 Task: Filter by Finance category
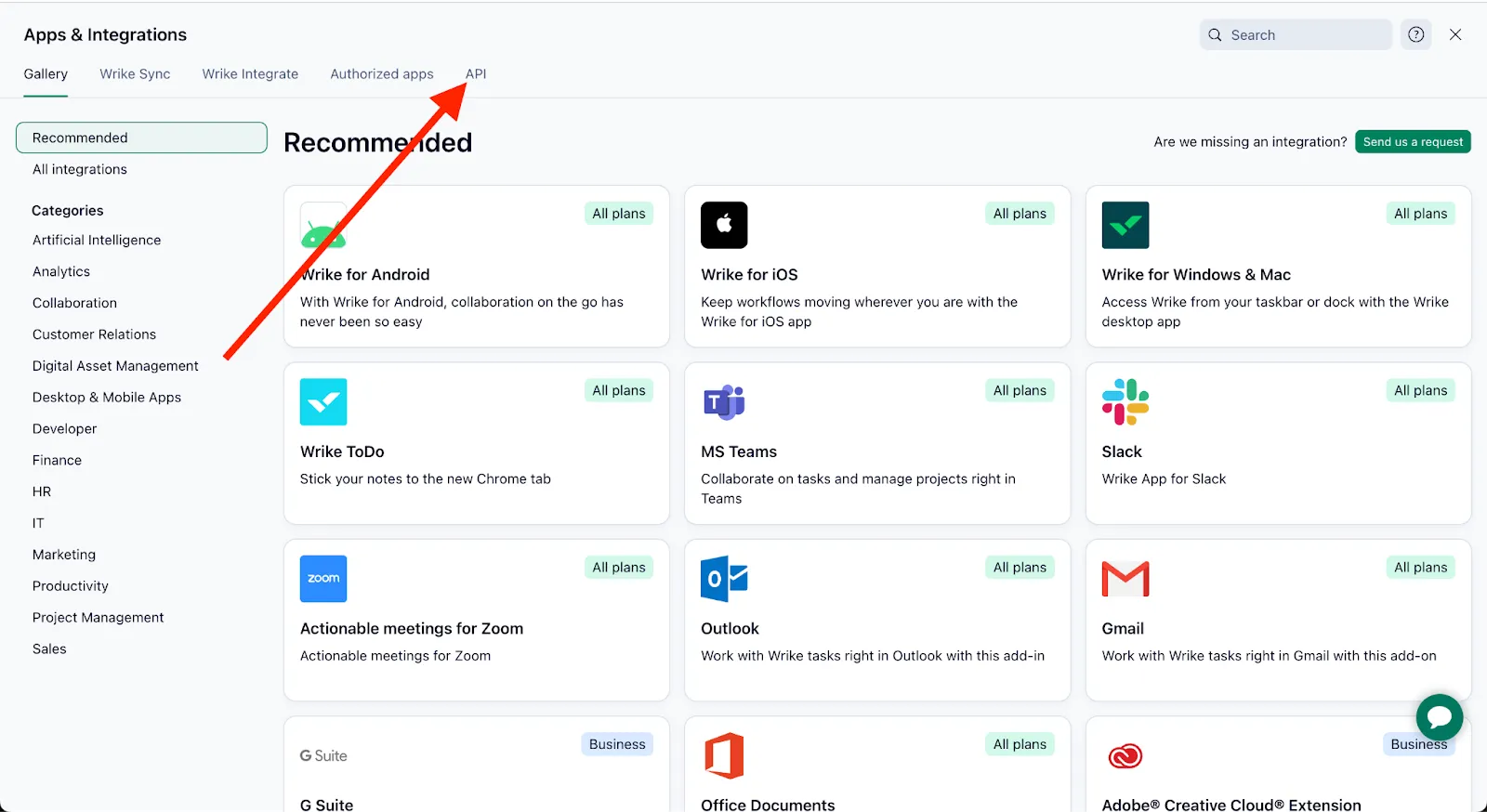57,461
